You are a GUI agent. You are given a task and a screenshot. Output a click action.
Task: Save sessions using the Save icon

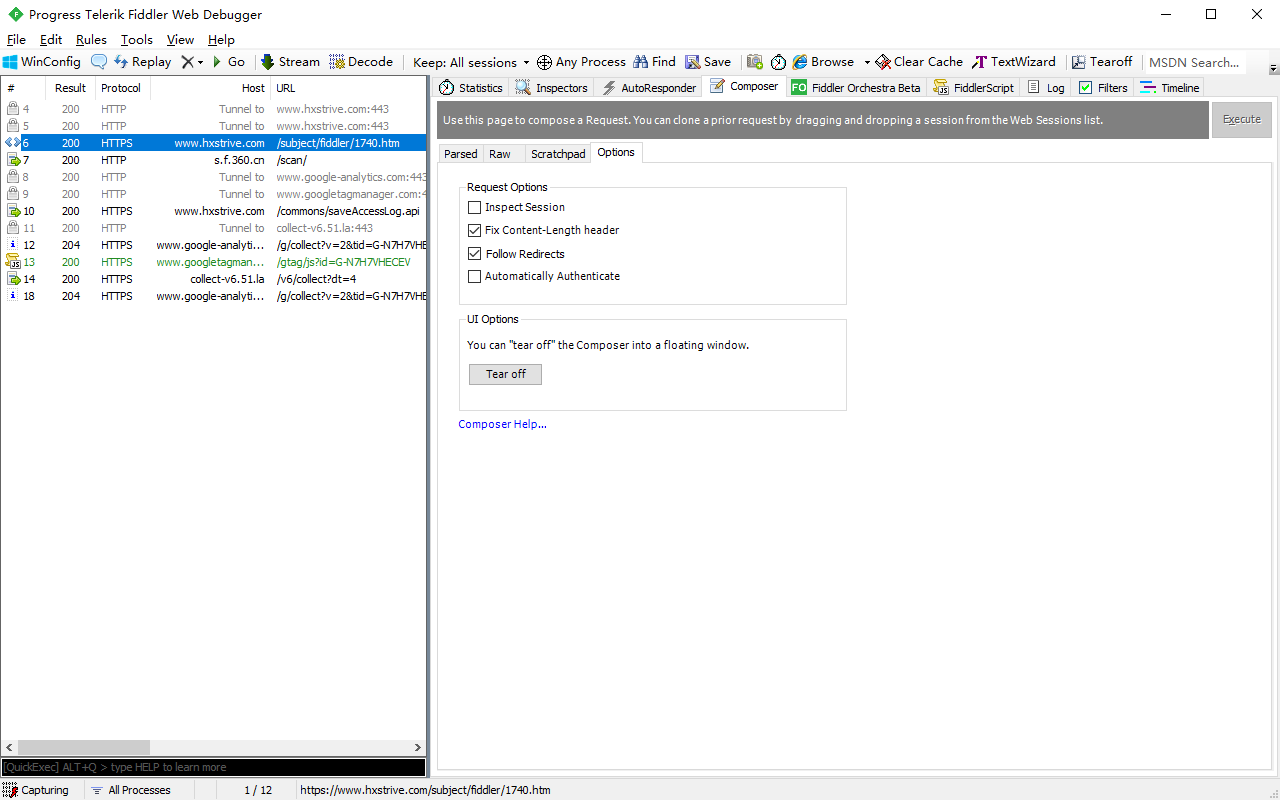tap(708, 62)
